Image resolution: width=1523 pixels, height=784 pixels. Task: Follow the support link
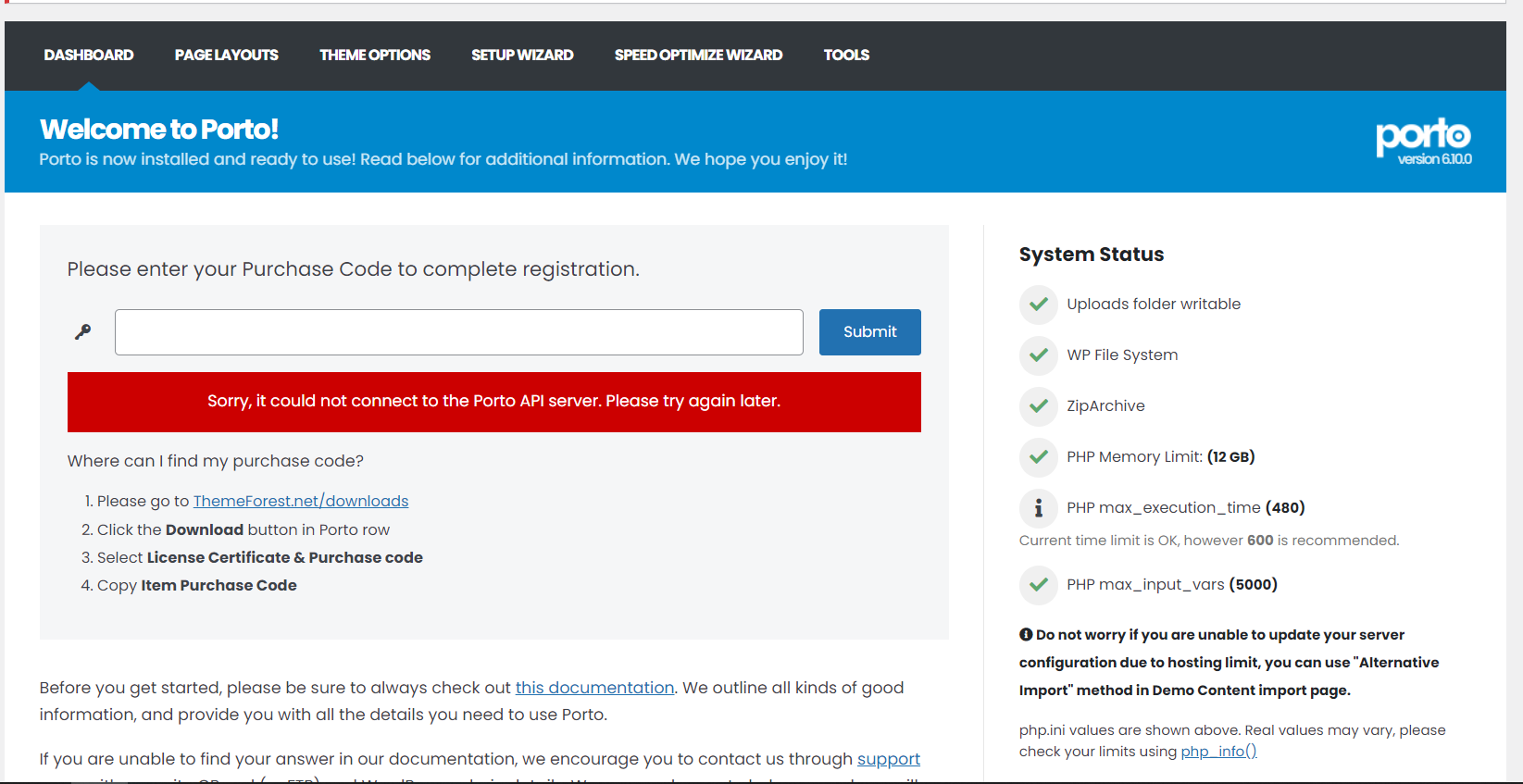pyautogui.click(x=889, y=759)
